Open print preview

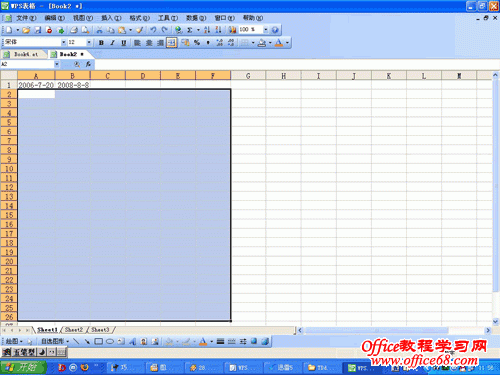(85, 30)
